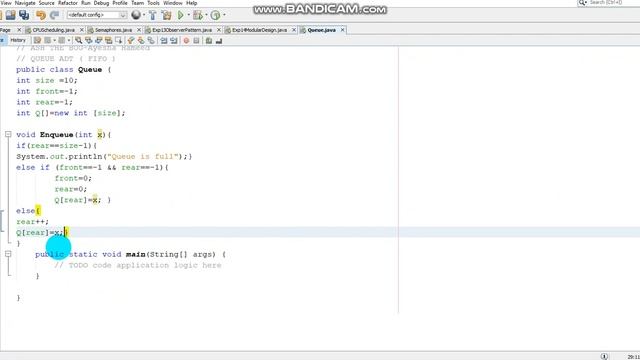Image resolution: width=640 pixels, height=360 pixels.
Task: Click the Find Previous Occurrence icon
Action: click(88, 40)
